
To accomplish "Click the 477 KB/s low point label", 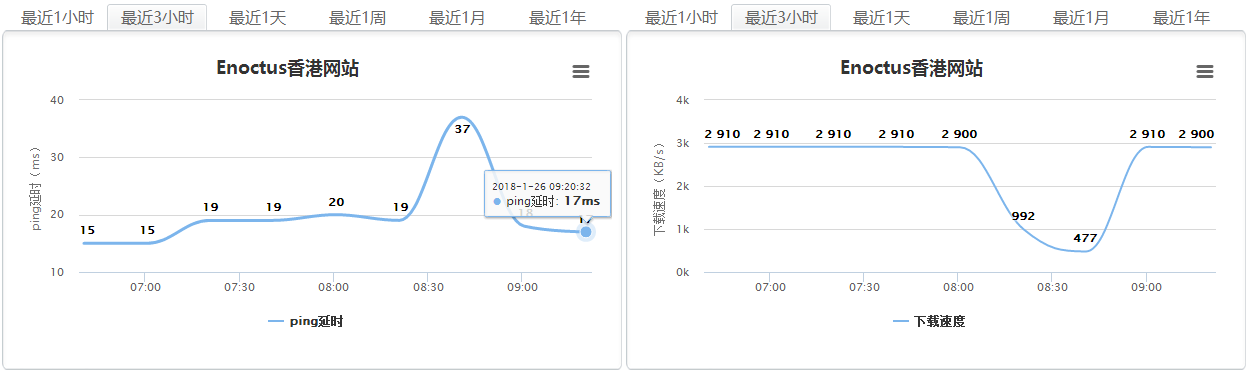I will pos(1085,238).
